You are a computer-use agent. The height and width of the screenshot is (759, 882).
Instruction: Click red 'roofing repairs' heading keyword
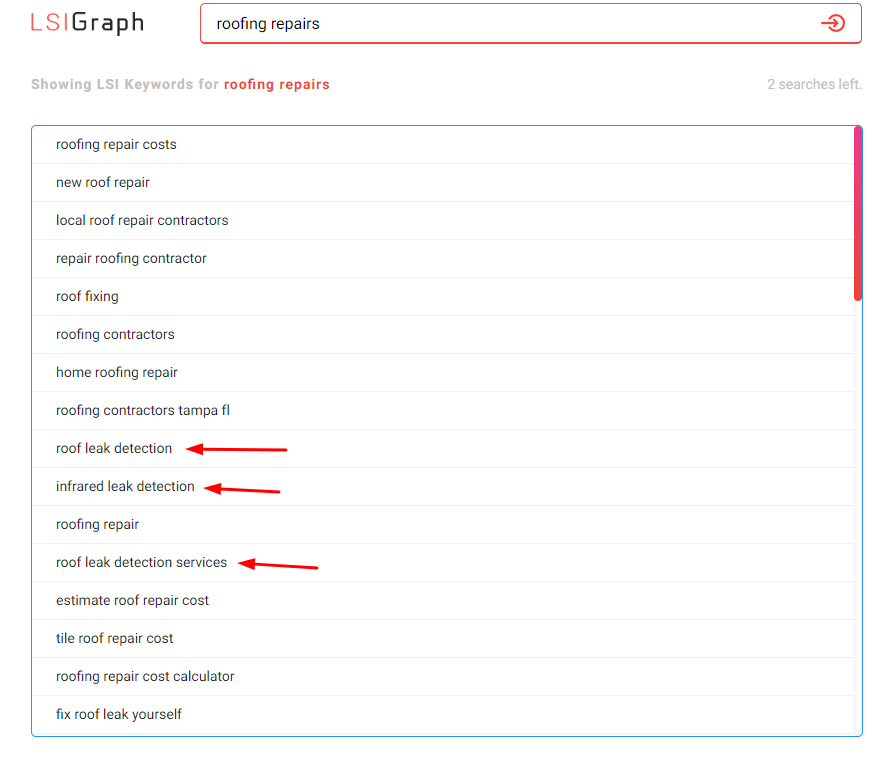click(x=277, y=84)
